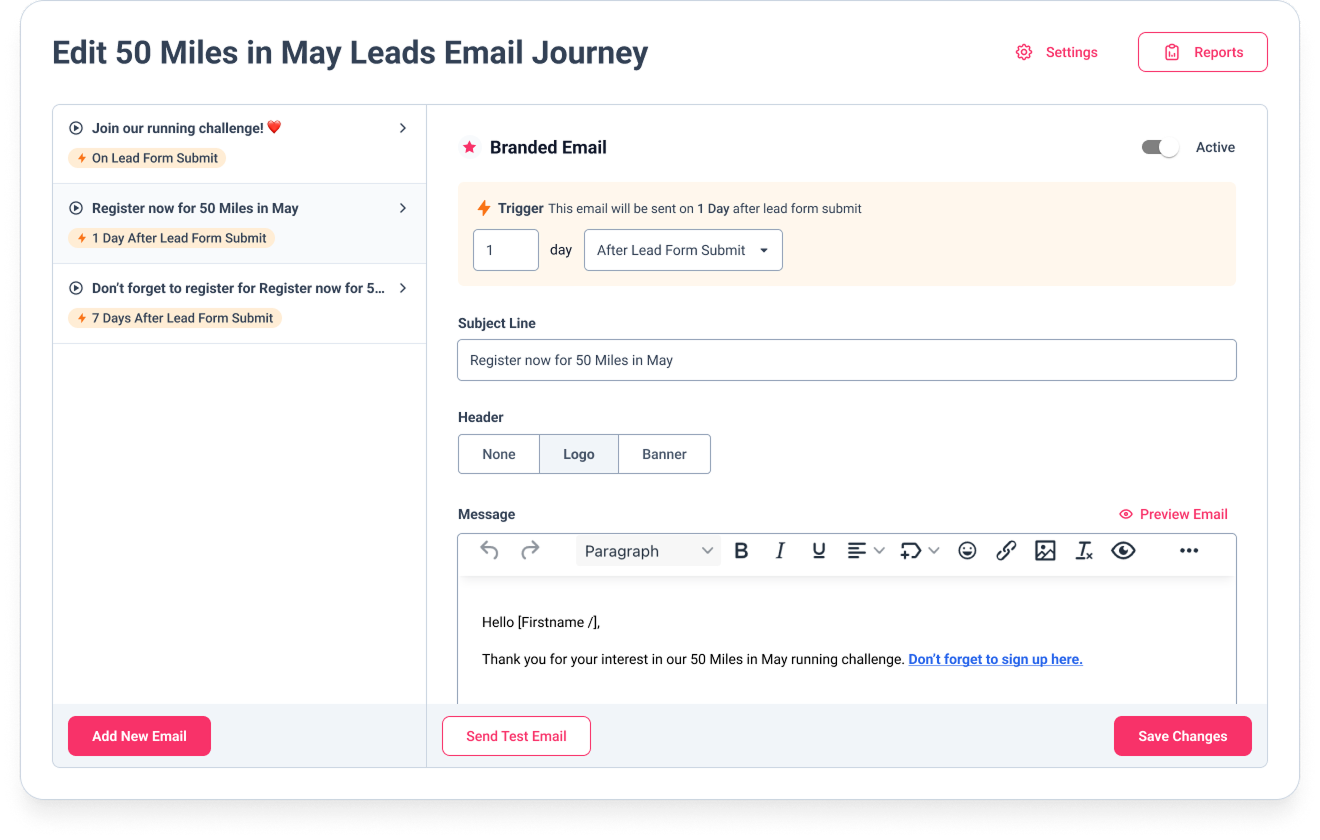Image resolution: width=1320 pixels, height=840 pixels.
Task: Click the On Lead Form Submit tag
Action: [148, 158]
